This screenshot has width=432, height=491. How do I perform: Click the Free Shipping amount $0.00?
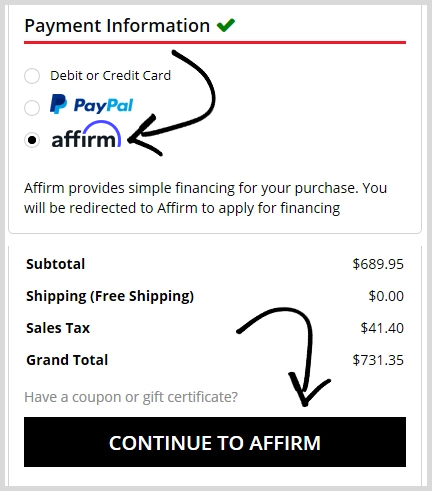(x=386, y=296)
